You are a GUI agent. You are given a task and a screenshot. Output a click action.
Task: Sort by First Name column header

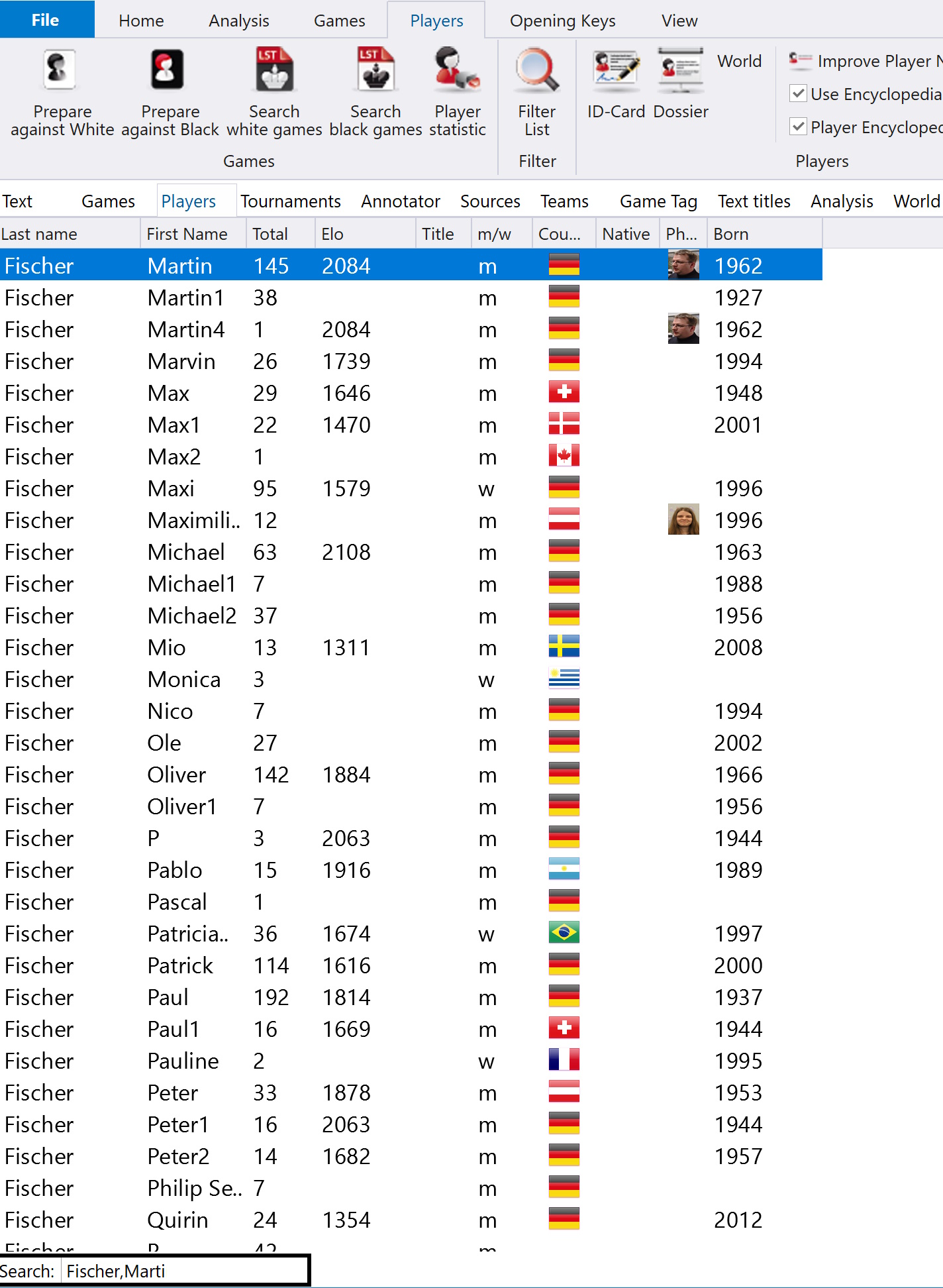point(193,234)
